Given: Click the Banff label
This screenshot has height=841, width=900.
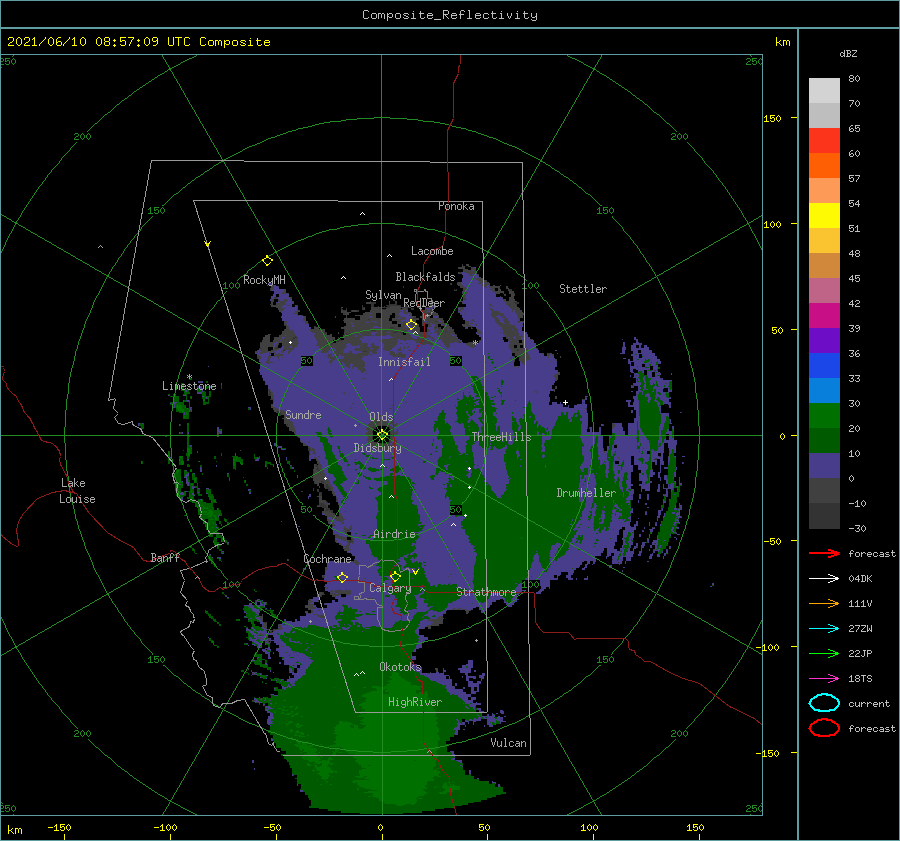Looking at the screenshot, I should (165, 557).
